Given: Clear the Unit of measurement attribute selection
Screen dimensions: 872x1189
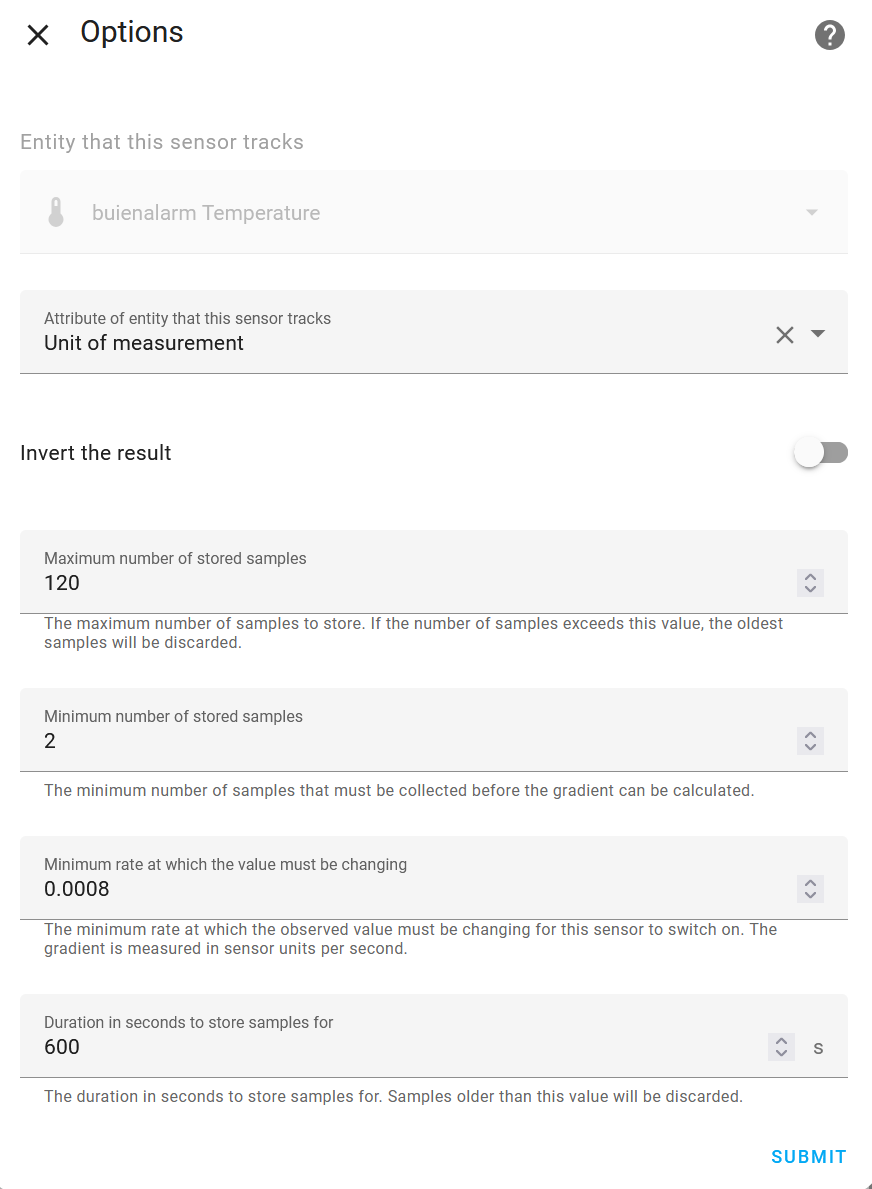Looking at the screenshot, I should pyautogui.click(x=785, y=335).
